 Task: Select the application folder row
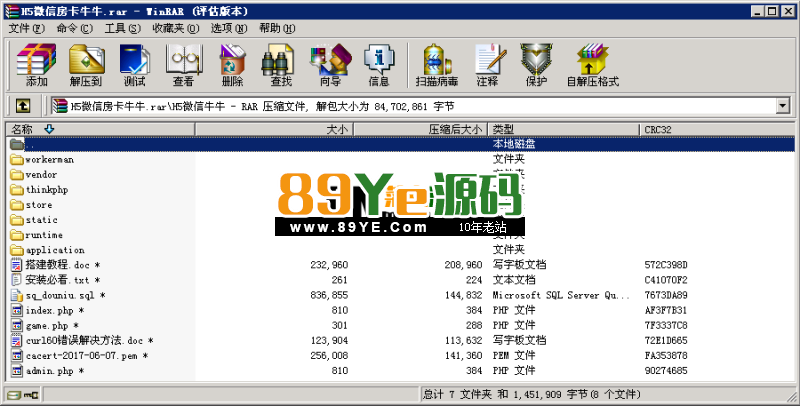coord(401,250)
